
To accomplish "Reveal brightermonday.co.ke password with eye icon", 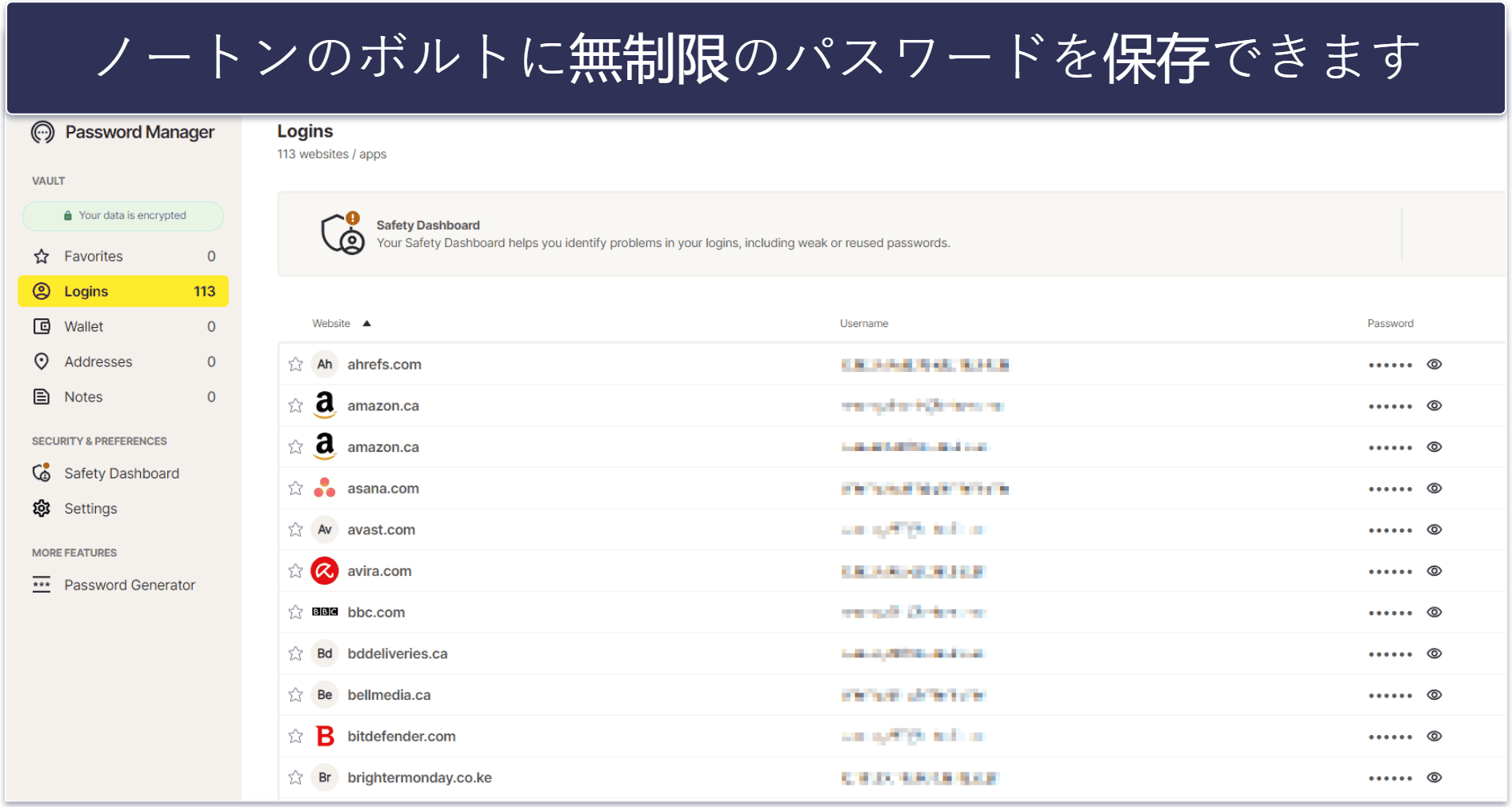I will point(1434,777).
